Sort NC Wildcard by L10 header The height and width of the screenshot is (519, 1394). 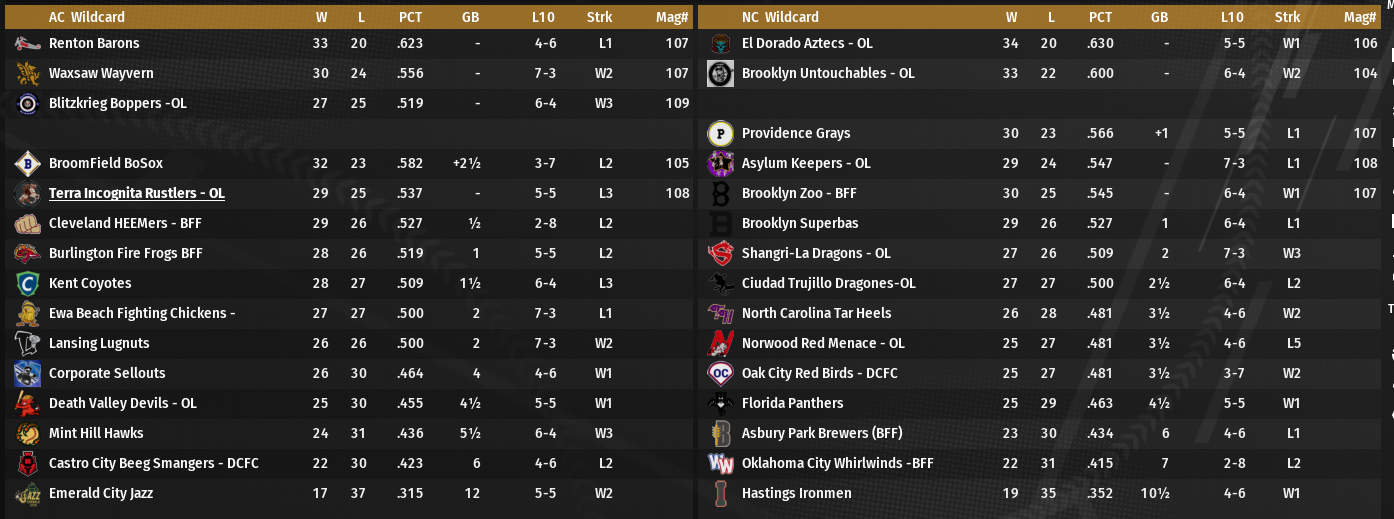click(x=1232, y=17)
